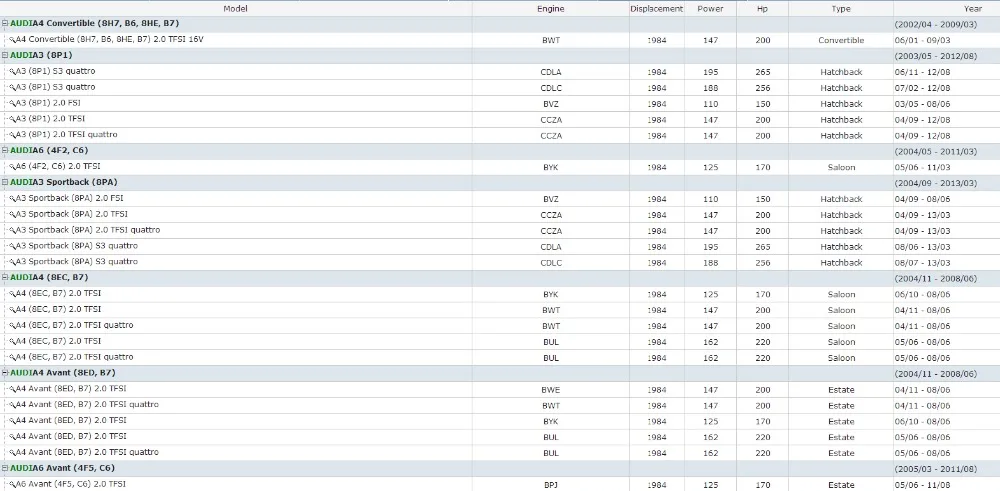Click displacement 1984 in A4 Convertible row

point(657,40)
